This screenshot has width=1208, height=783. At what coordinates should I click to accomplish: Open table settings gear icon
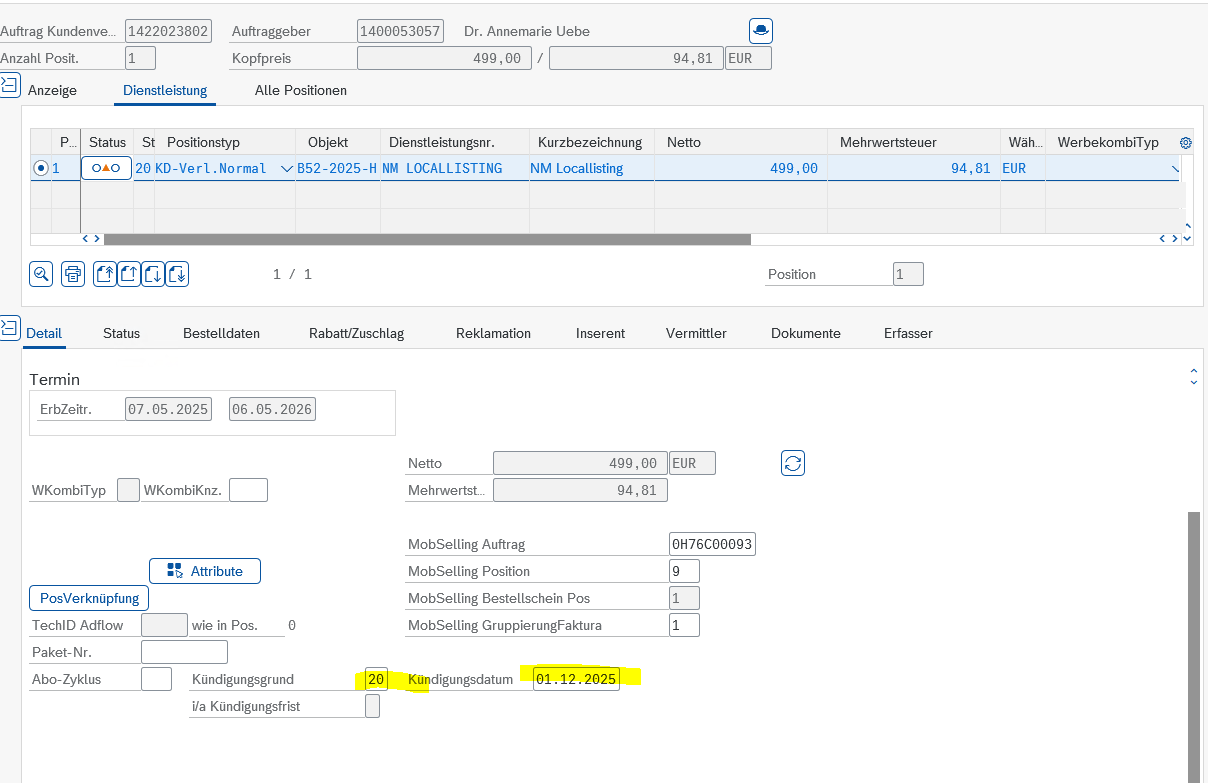tap(1186, 143)
